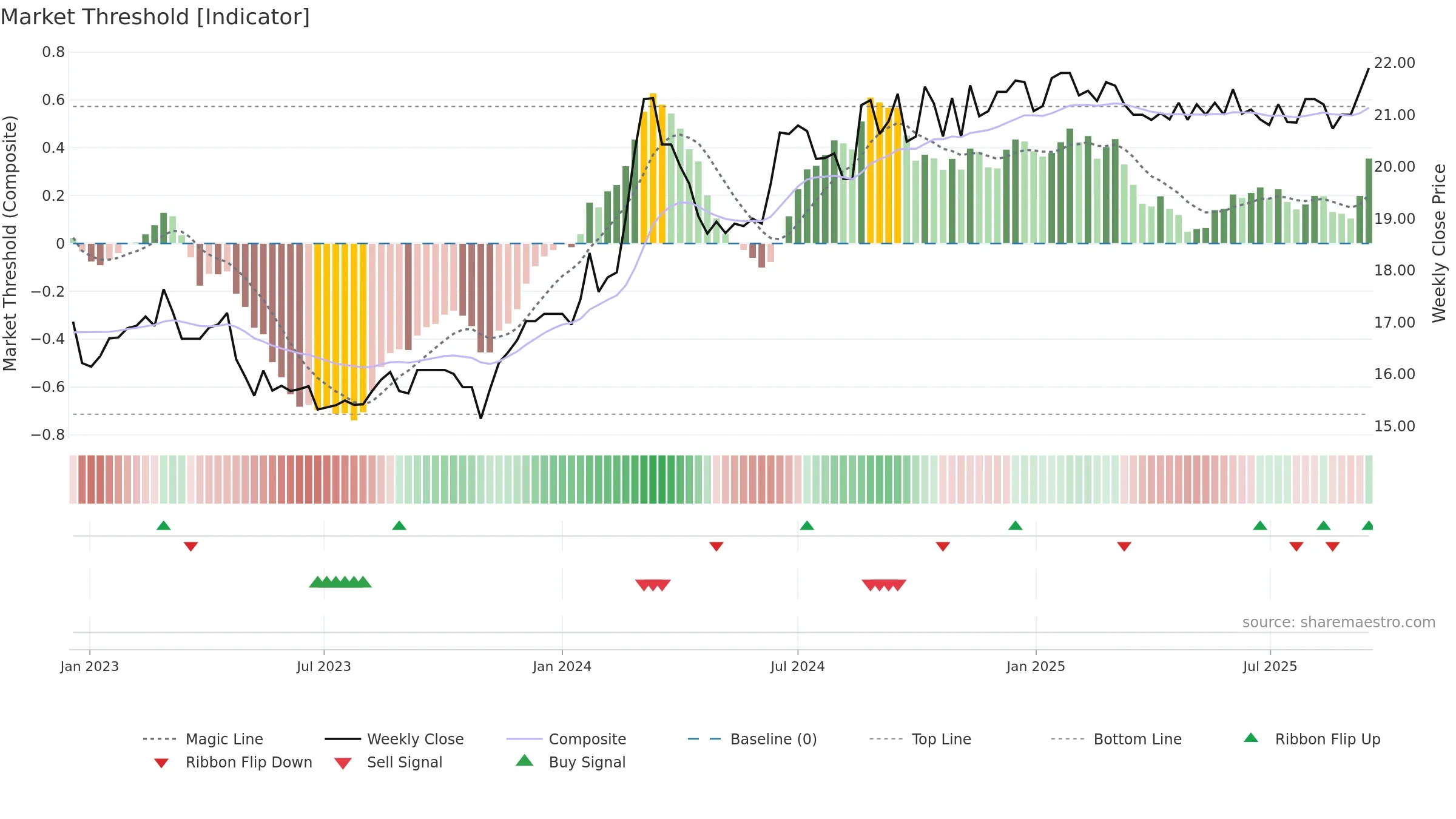Click the red triangle icon beside Ribbon Flip Down
Viewport: 1456px width, 819px height.
pos(161,763)
